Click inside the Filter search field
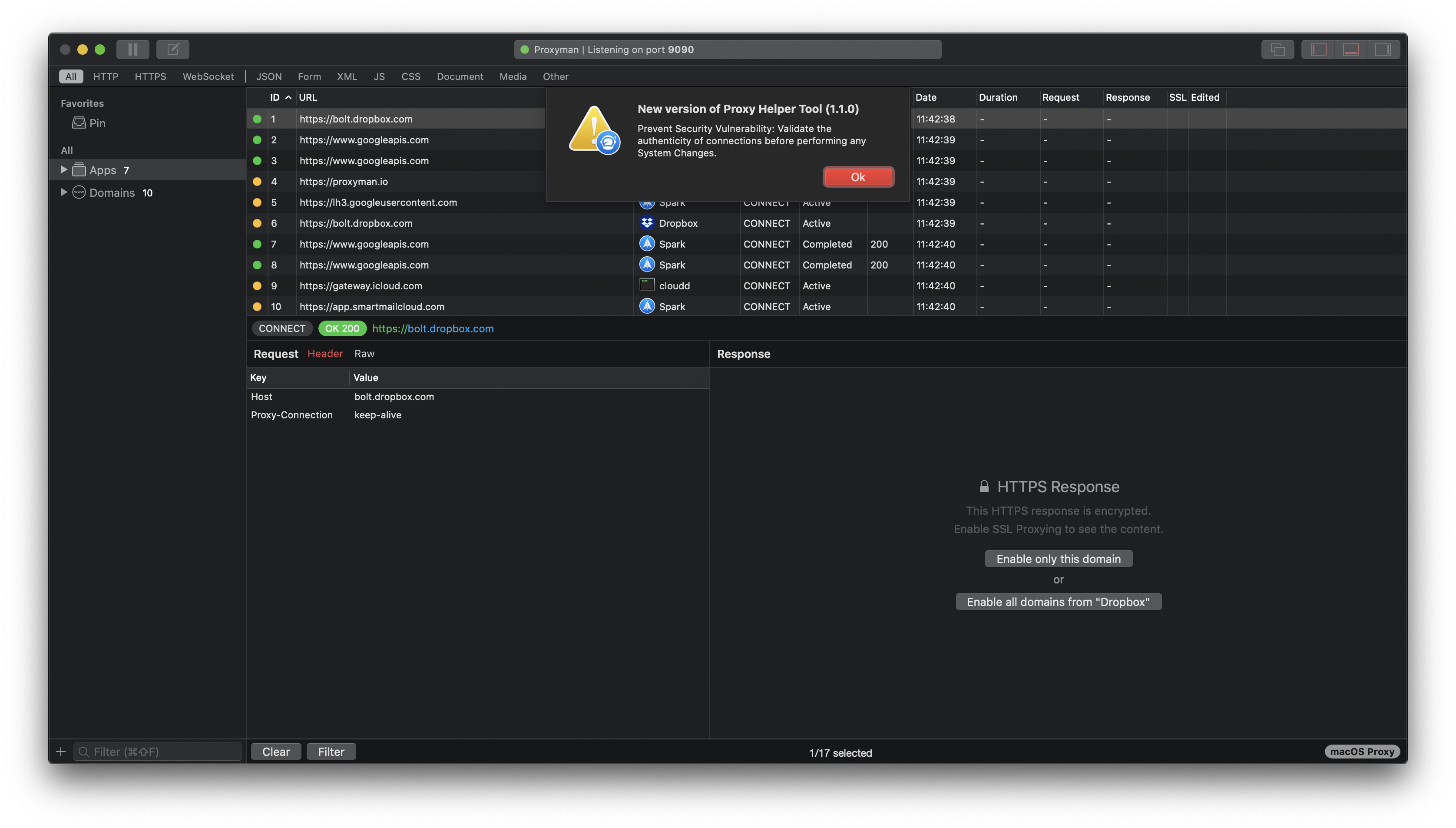Screen dimensions: 1456x828 (158, 751)
